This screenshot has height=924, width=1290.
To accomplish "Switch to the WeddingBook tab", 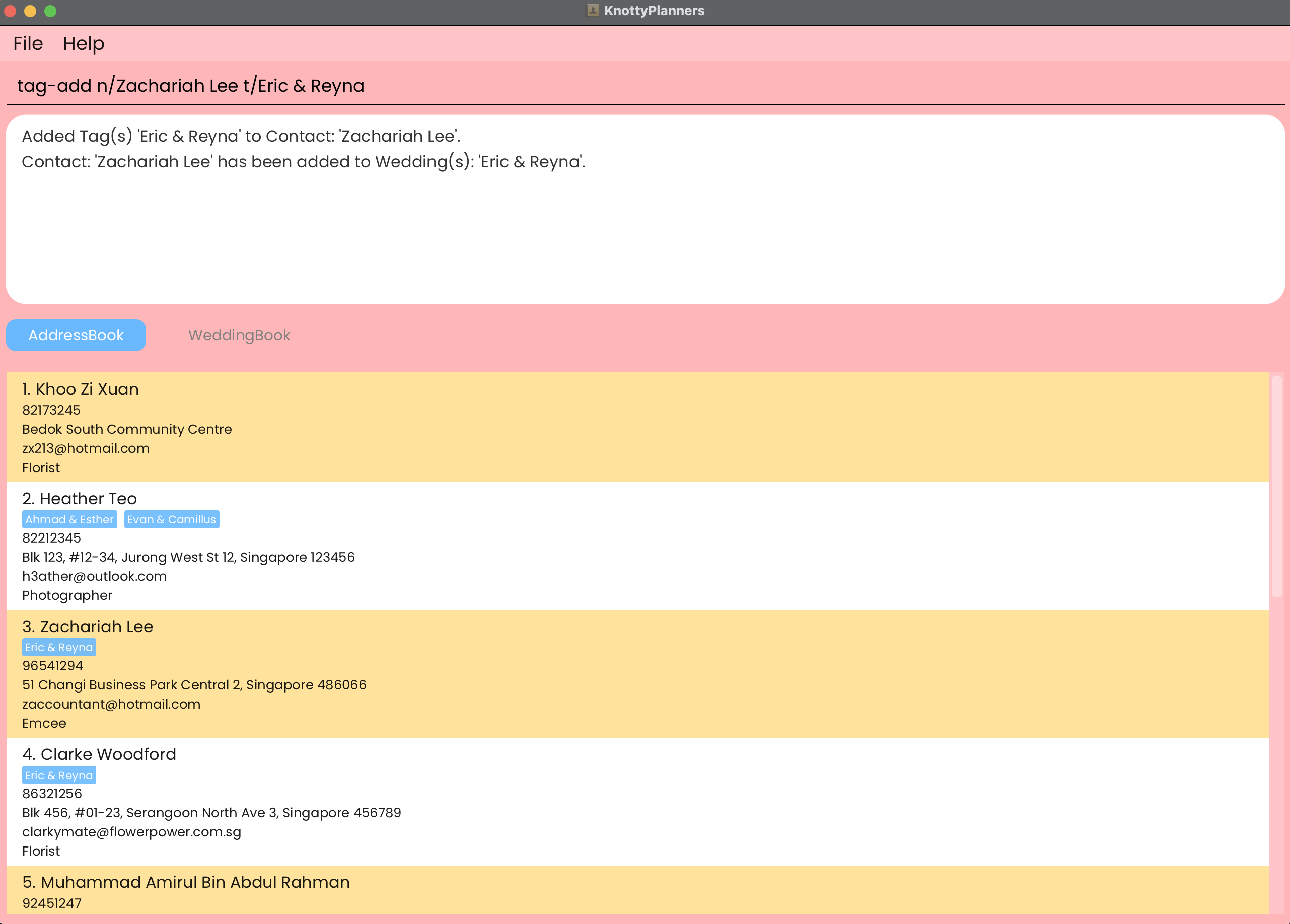I will pos(239,335).
